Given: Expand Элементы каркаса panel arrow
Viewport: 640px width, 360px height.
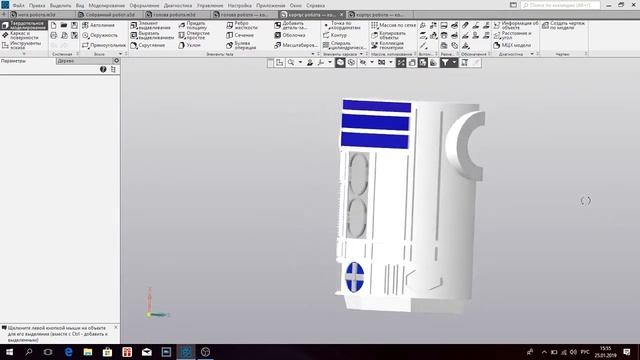Looking at the screenshot, I should point(361,54).
